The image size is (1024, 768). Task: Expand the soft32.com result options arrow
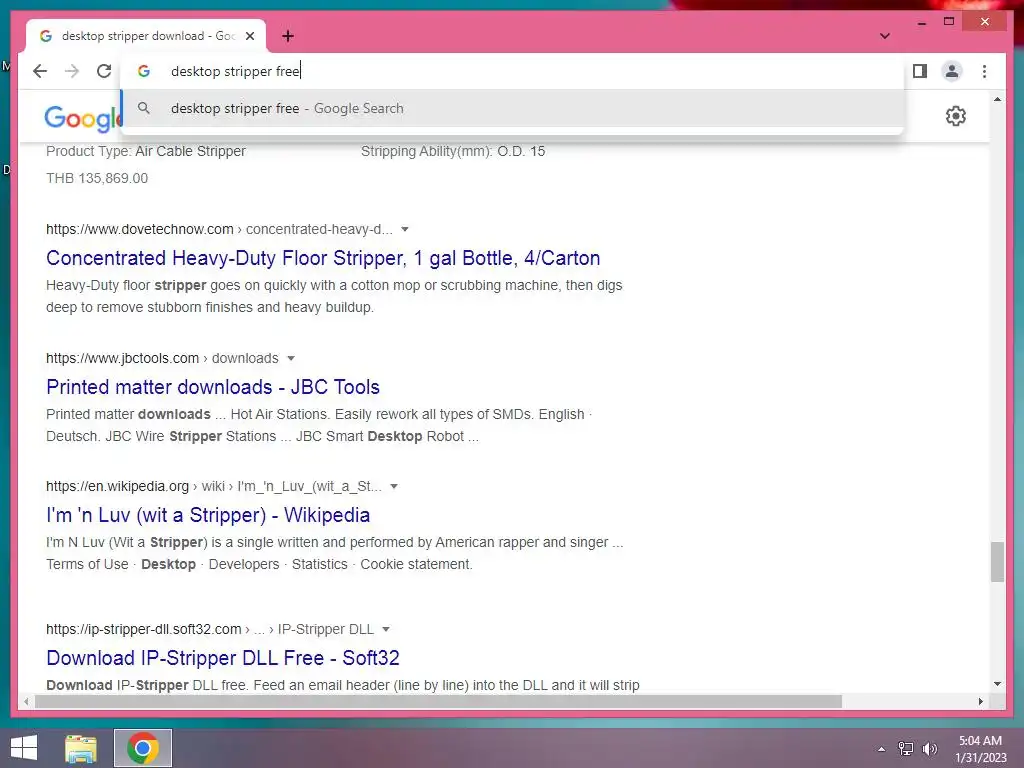(386, 630)
